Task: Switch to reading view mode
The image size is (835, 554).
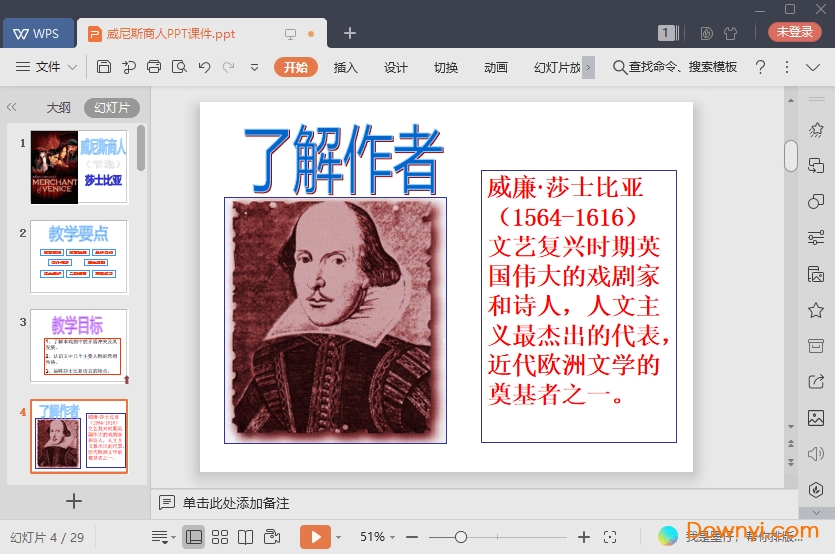Action: [x=246, y=537]
